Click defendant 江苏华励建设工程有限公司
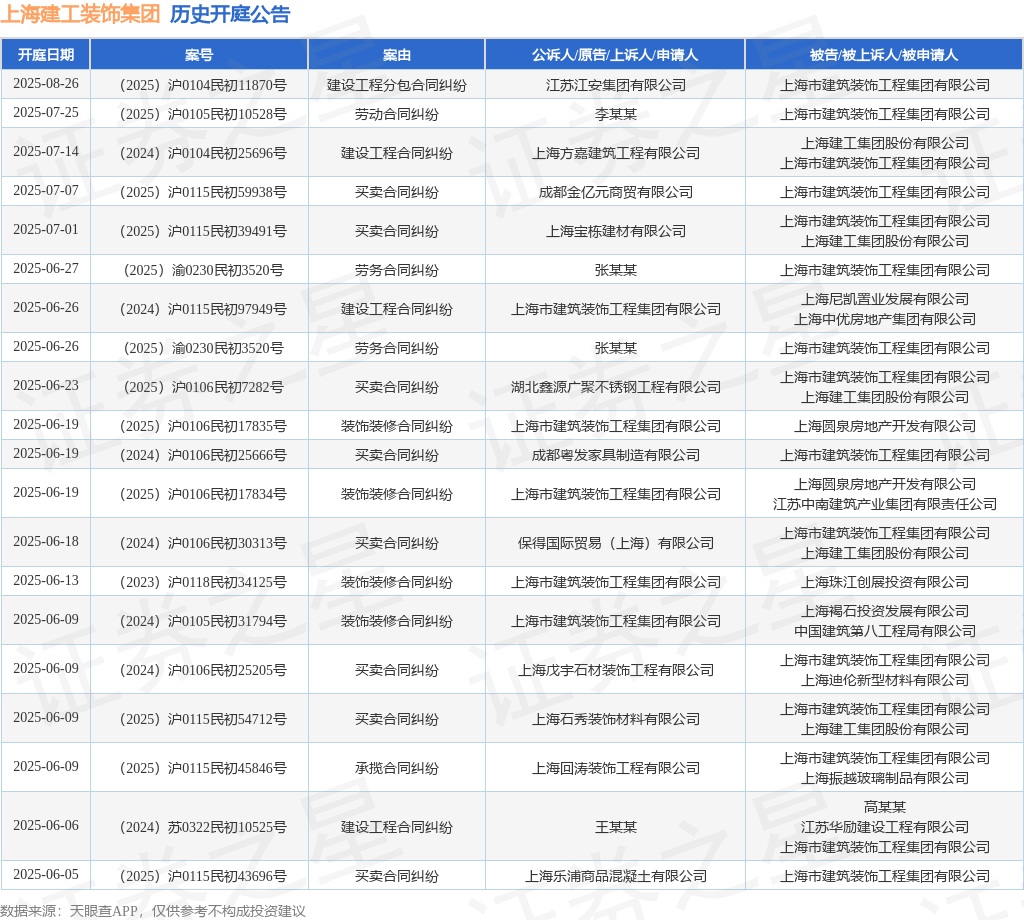This screenshot has width=1024, height=920. coord(884,827)
